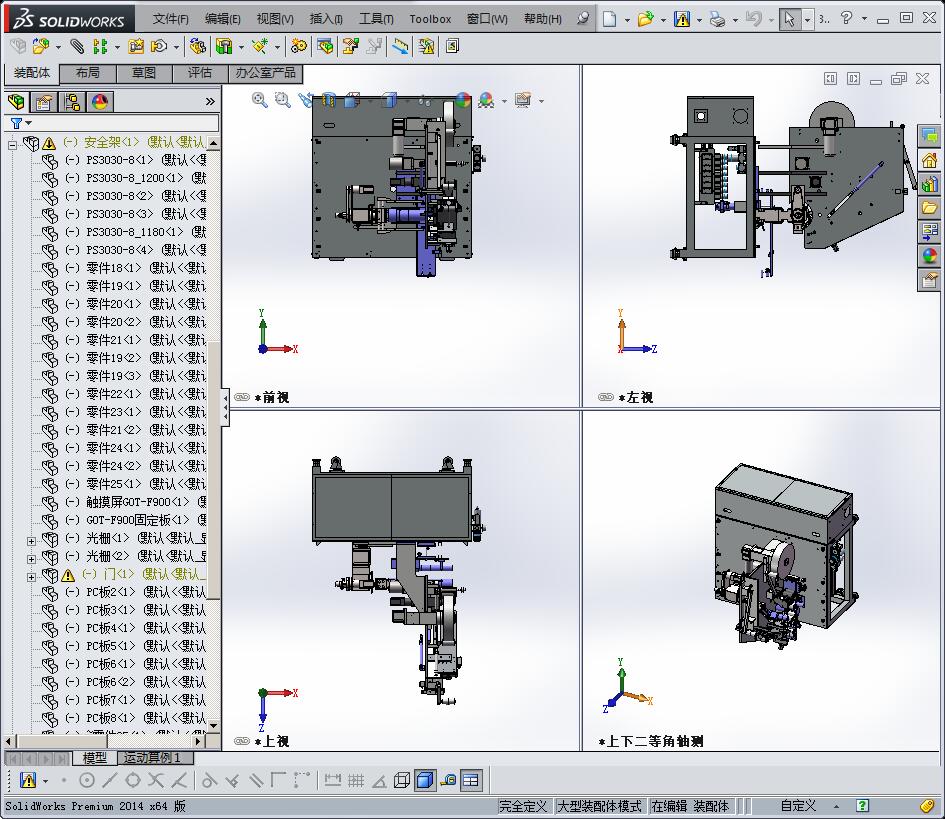945x819 pixels.
Task: Click the Select arrow cursor tool
Action: [x=789, y=19]
